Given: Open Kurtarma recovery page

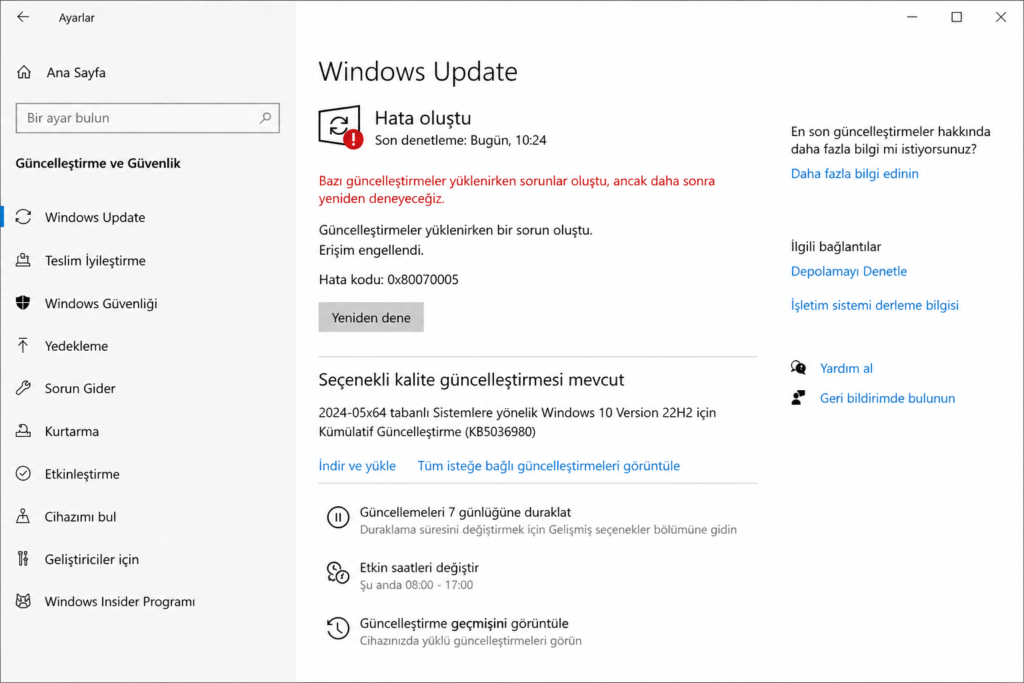Looking at the screenshot, I should point(72,431).
